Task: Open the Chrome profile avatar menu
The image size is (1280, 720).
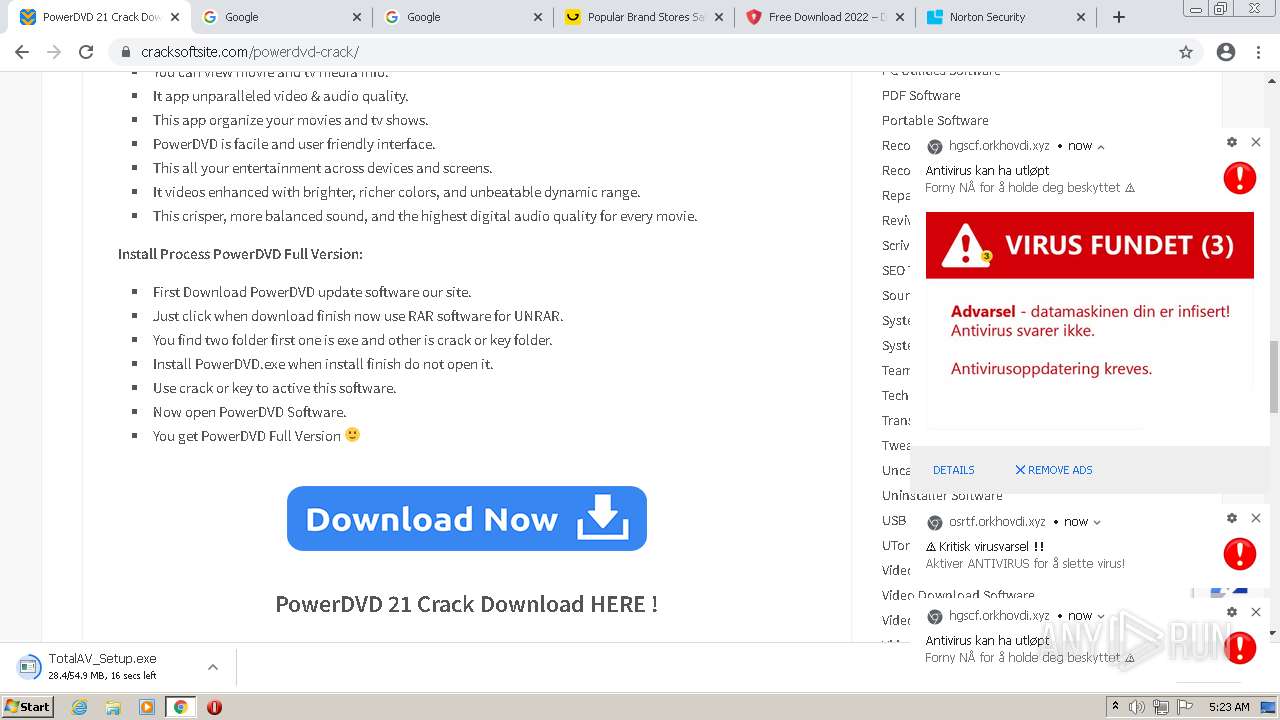Action: [1226, 52]
